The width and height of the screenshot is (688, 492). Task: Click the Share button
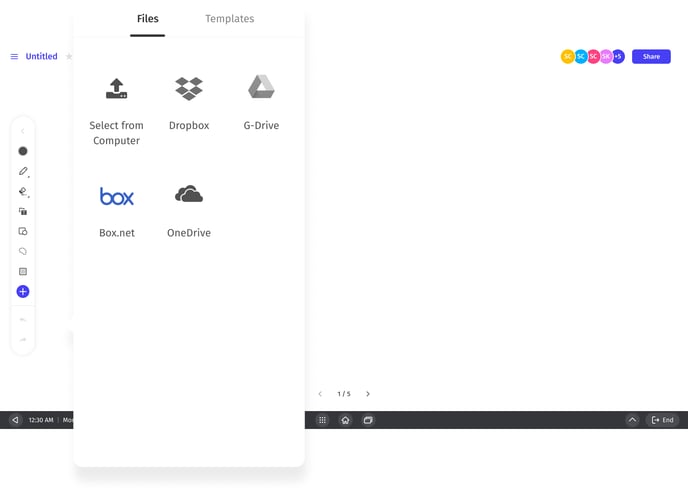[651, 57]
